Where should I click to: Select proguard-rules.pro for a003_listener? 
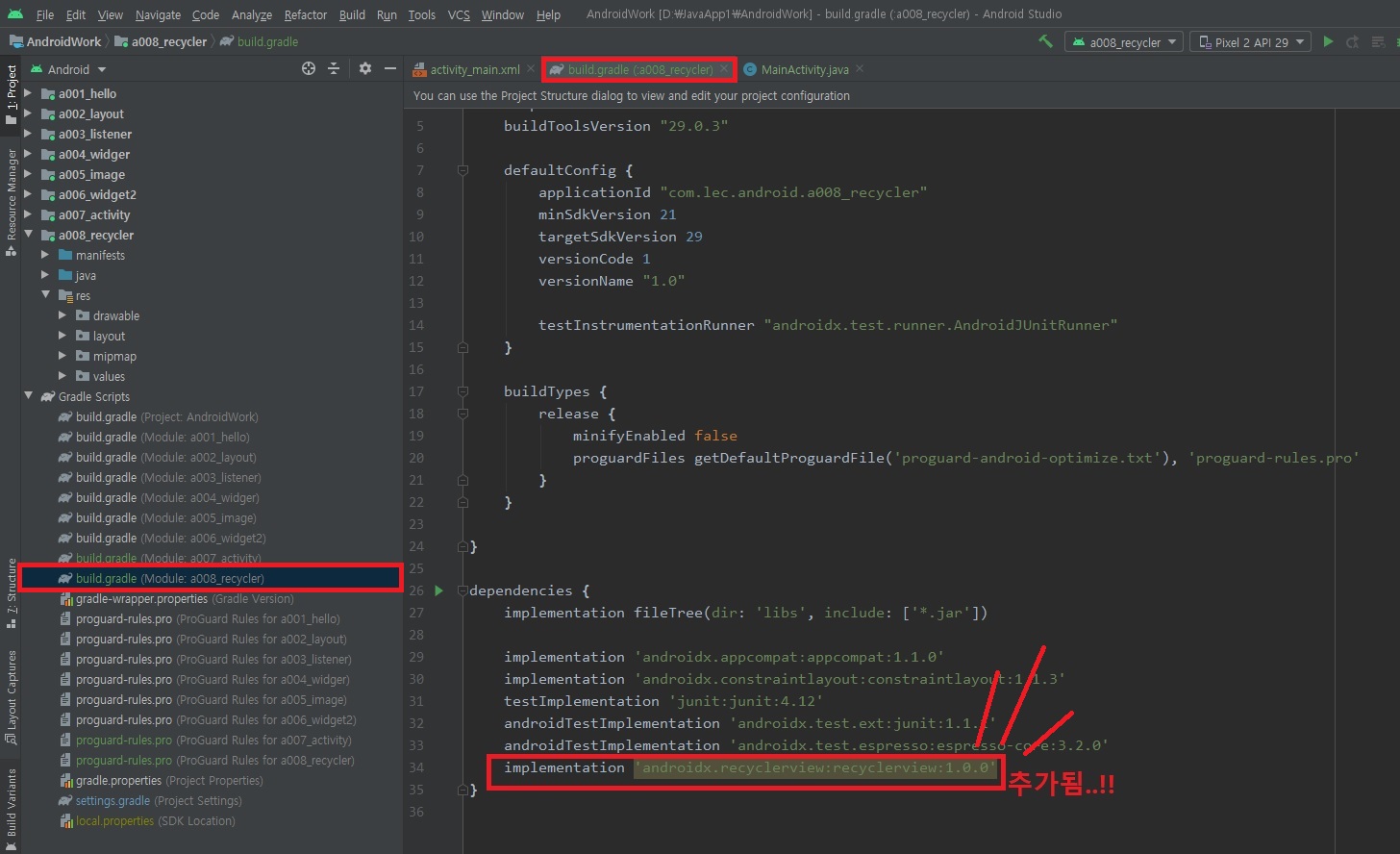tap(205, 659)
